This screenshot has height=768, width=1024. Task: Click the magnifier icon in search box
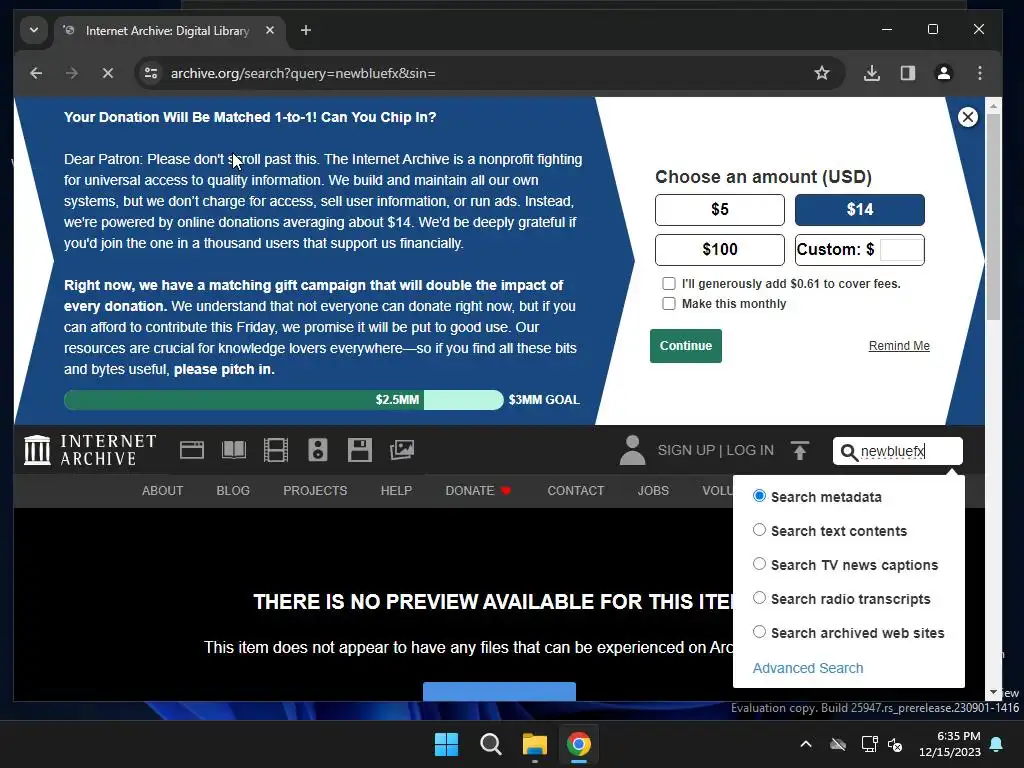(x=848, y=452)
